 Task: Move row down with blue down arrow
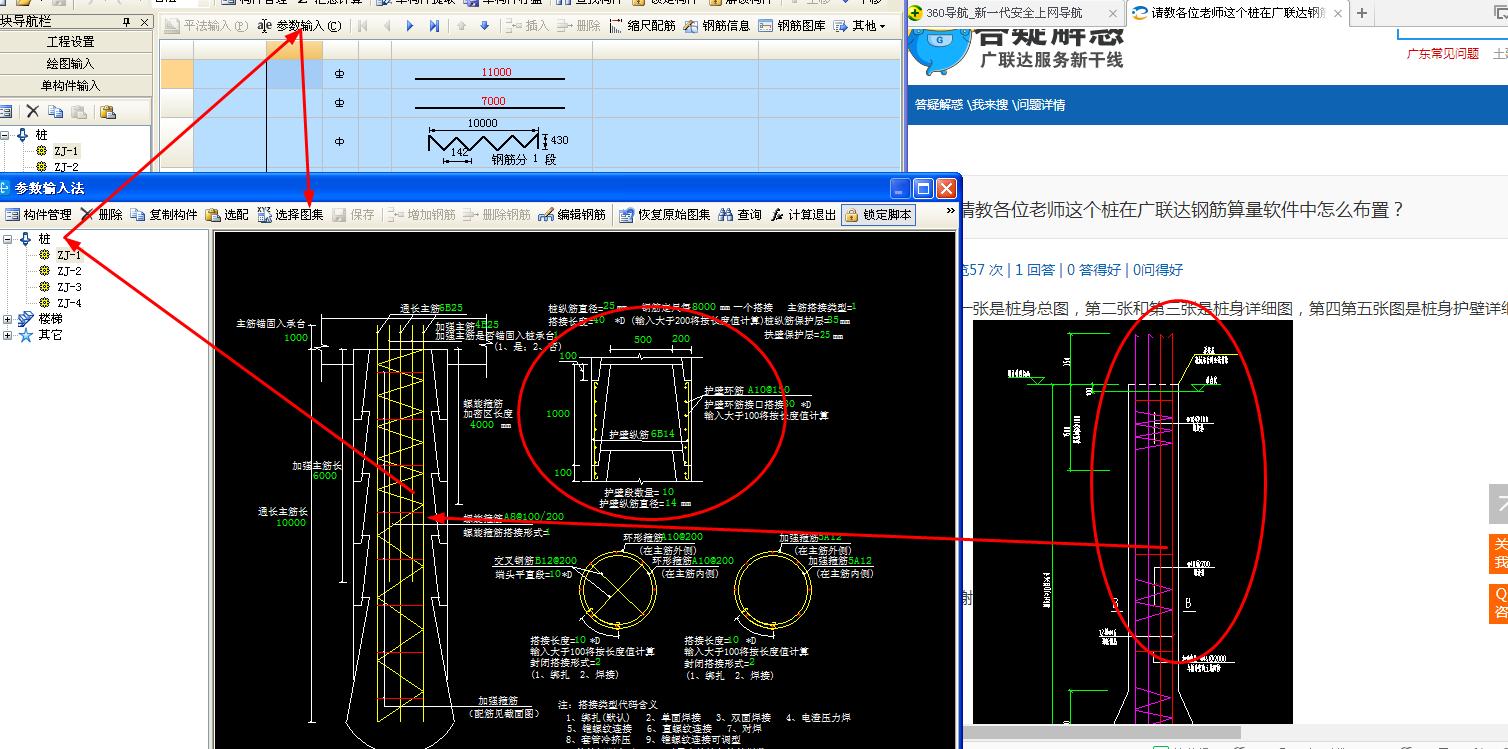coord(485,26)
